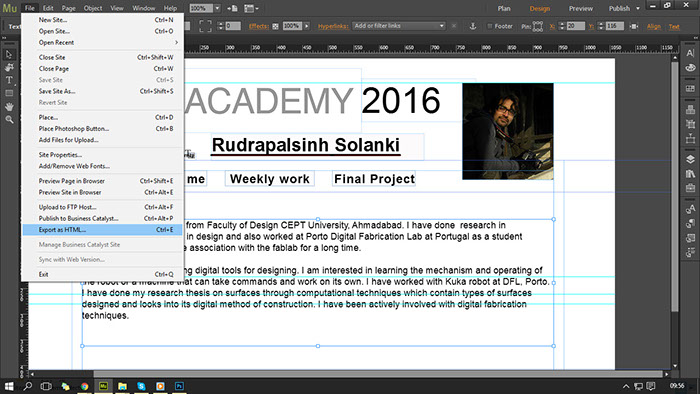This screenshot has width=700, height=394.
Task: Select the Text tool
Action: pyautogui.click(x=9, y=80)
